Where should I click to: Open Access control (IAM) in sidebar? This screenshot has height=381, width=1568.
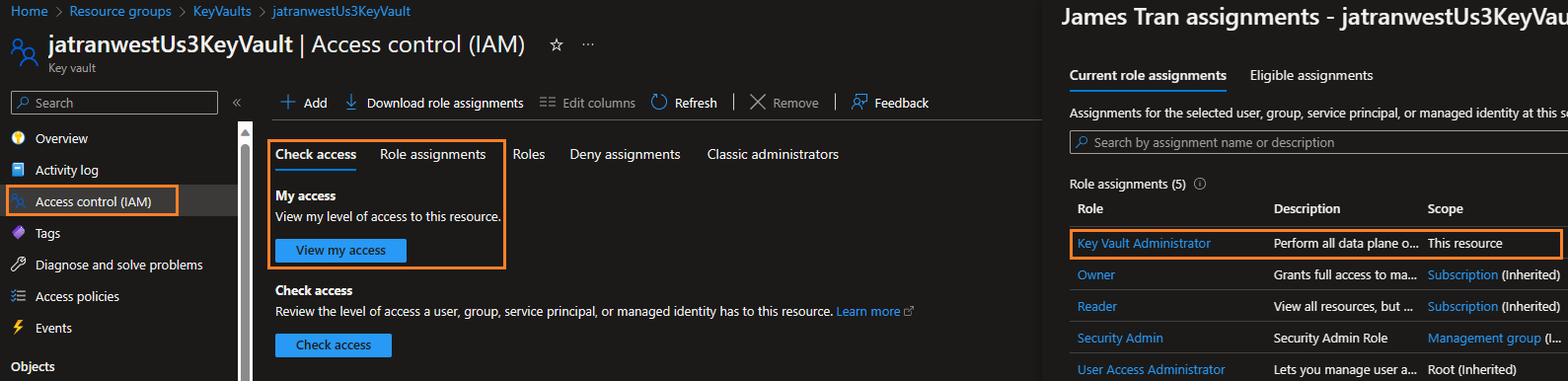click(x=93, y=201)
